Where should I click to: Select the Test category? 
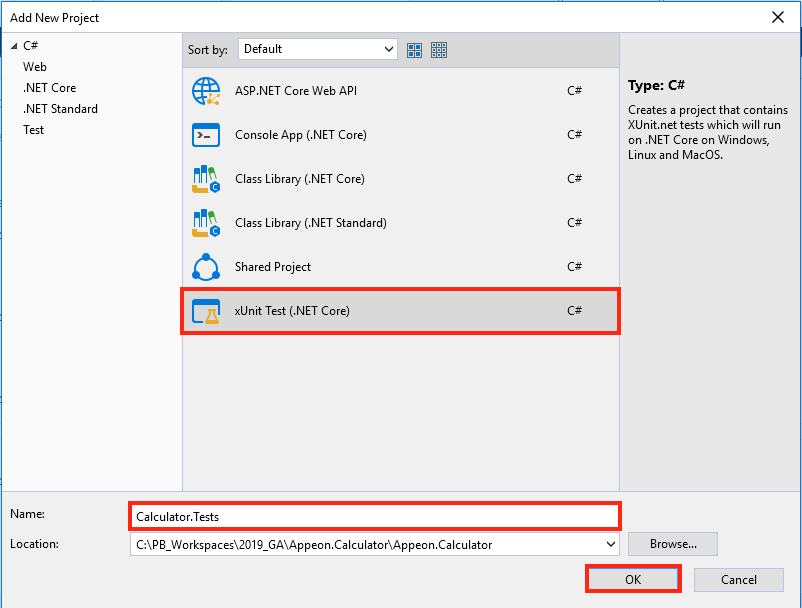coord(34,130)
